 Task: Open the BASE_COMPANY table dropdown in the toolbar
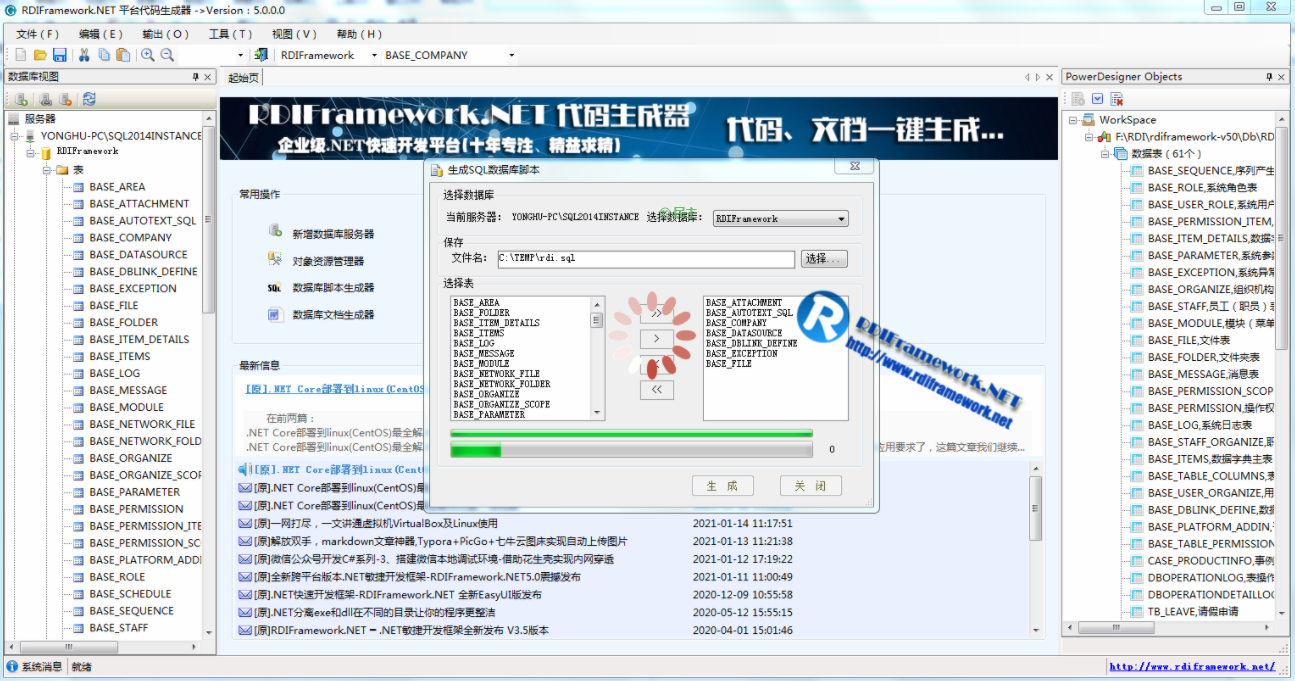[x=511, y=56]
